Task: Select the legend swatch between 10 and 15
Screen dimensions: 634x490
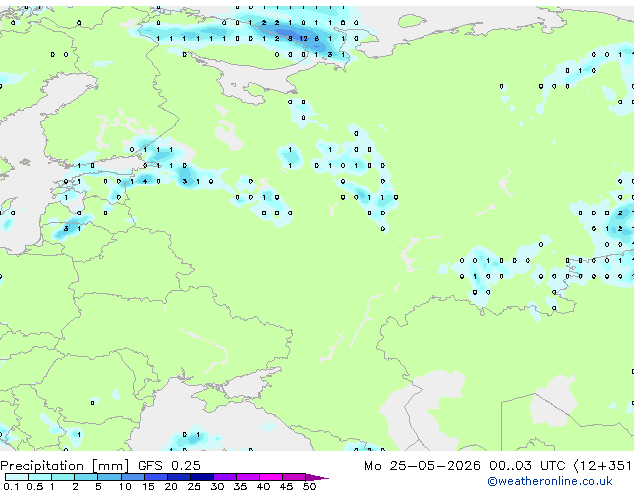Action: pos(133,477)
